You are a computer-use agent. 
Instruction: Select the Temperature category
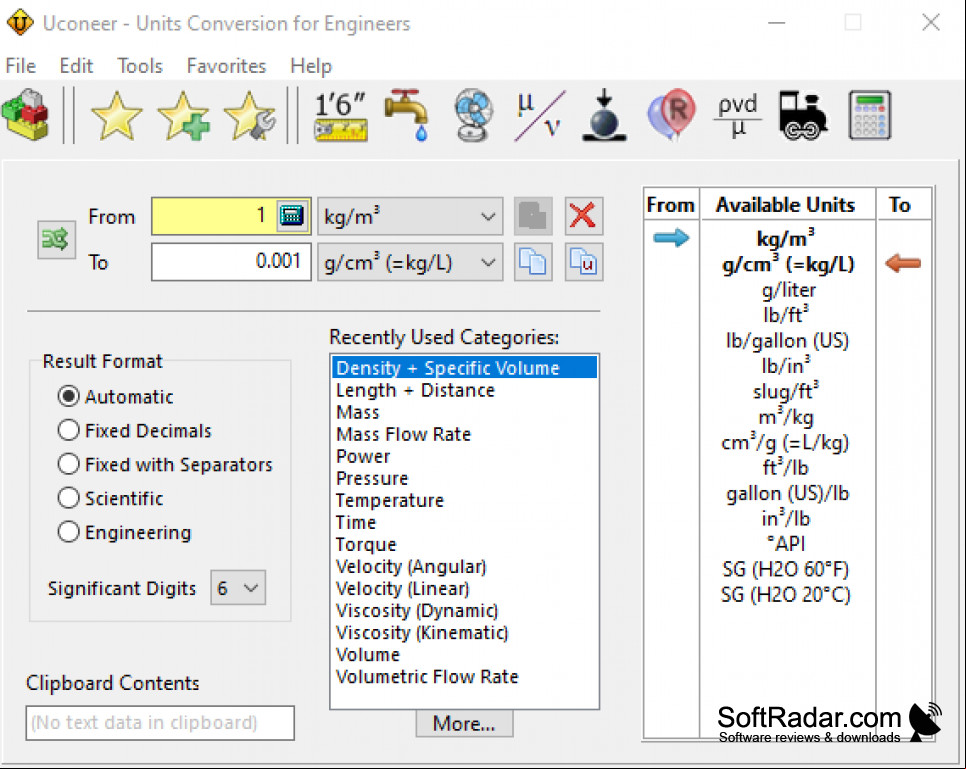[465, 500]
